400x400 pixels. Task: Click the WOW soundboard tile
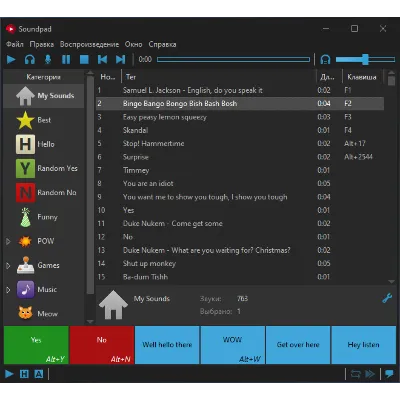pos(232,345)
